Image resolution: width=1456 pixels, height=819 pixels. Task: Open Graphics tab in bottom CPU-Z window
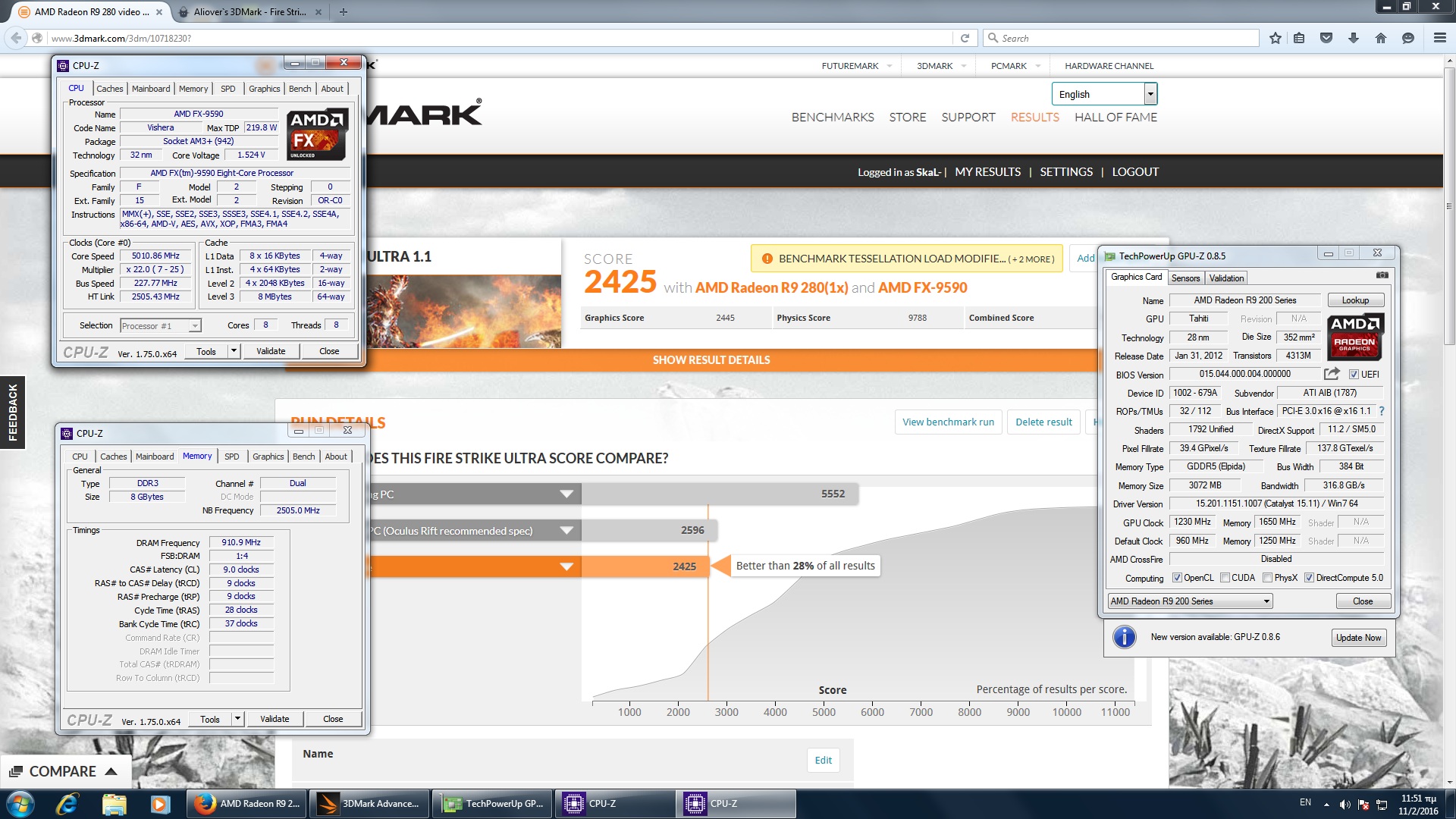click(x=268, y=457)
